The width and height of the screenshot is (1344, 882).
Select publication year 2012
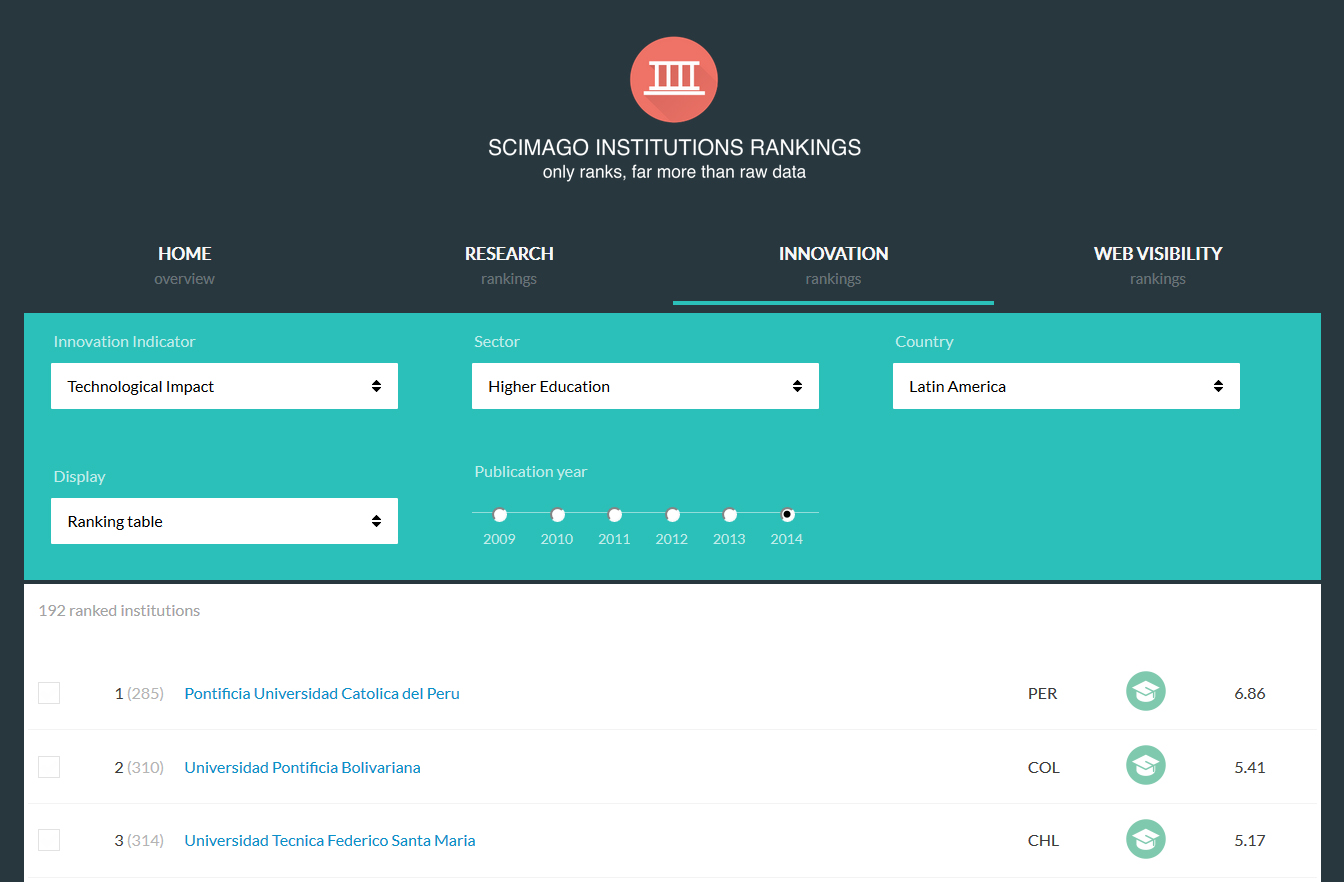[x=673, y=515]
